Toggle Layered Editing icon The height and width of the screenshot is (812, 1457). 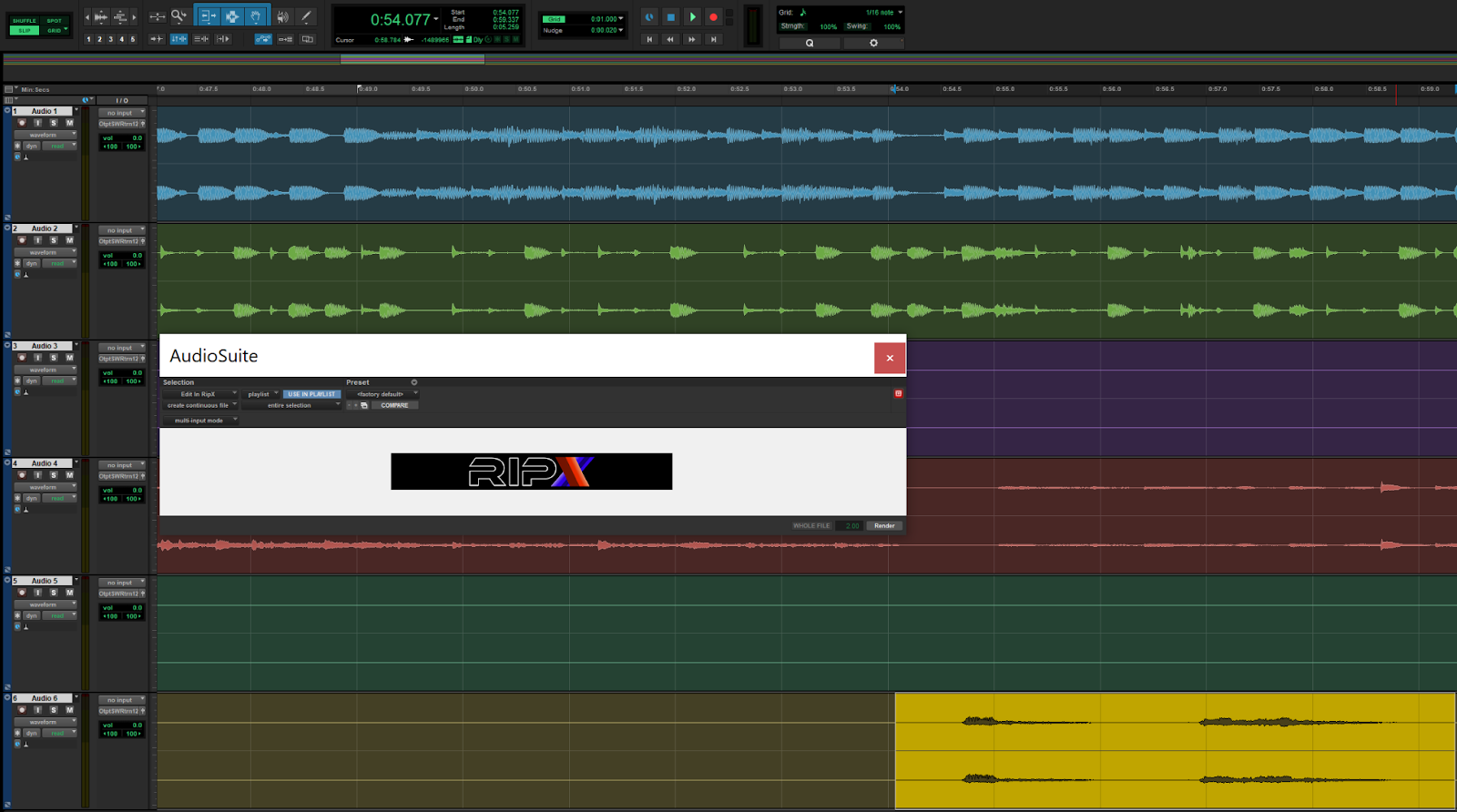point(308,39)
